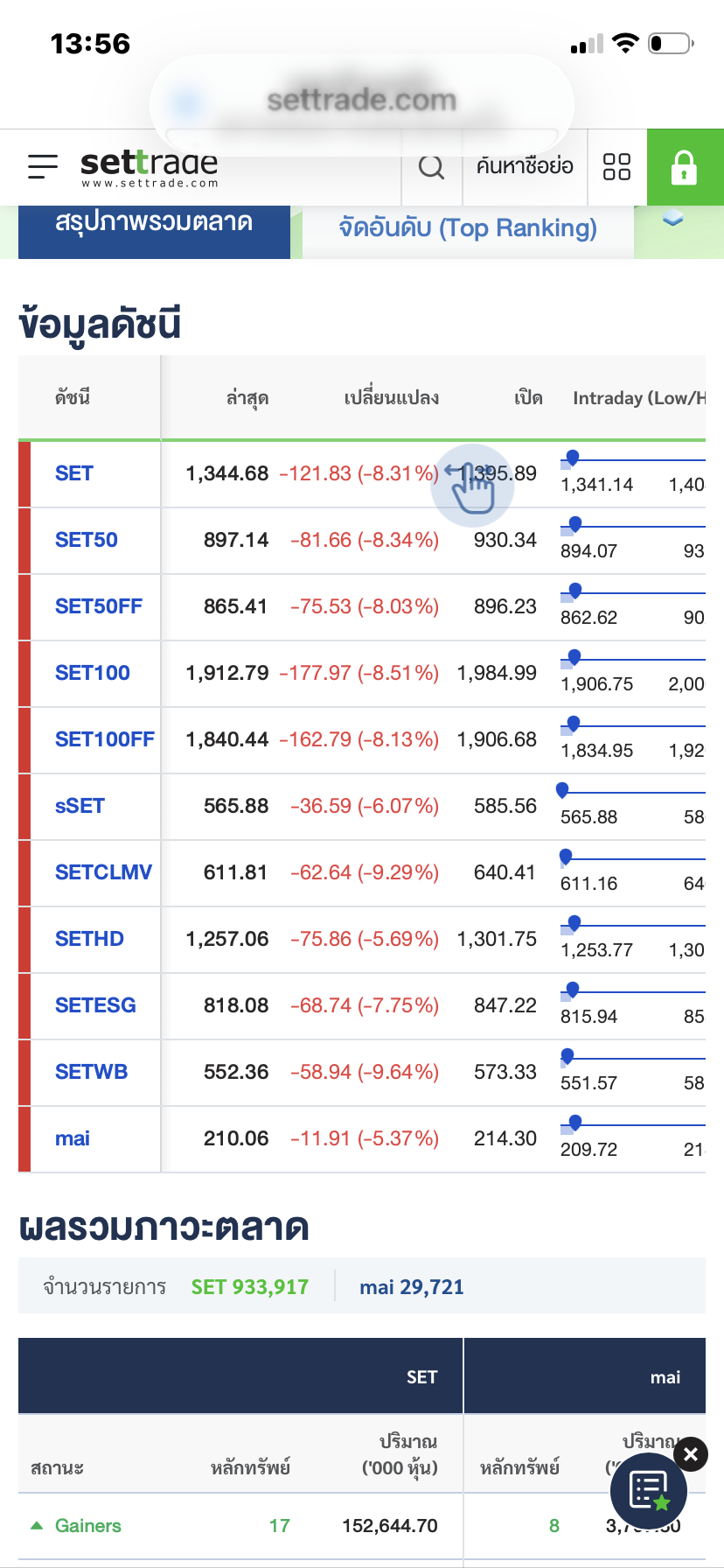724x1568 pixels.
Task: Open the mai index link
Action: 73,1138
